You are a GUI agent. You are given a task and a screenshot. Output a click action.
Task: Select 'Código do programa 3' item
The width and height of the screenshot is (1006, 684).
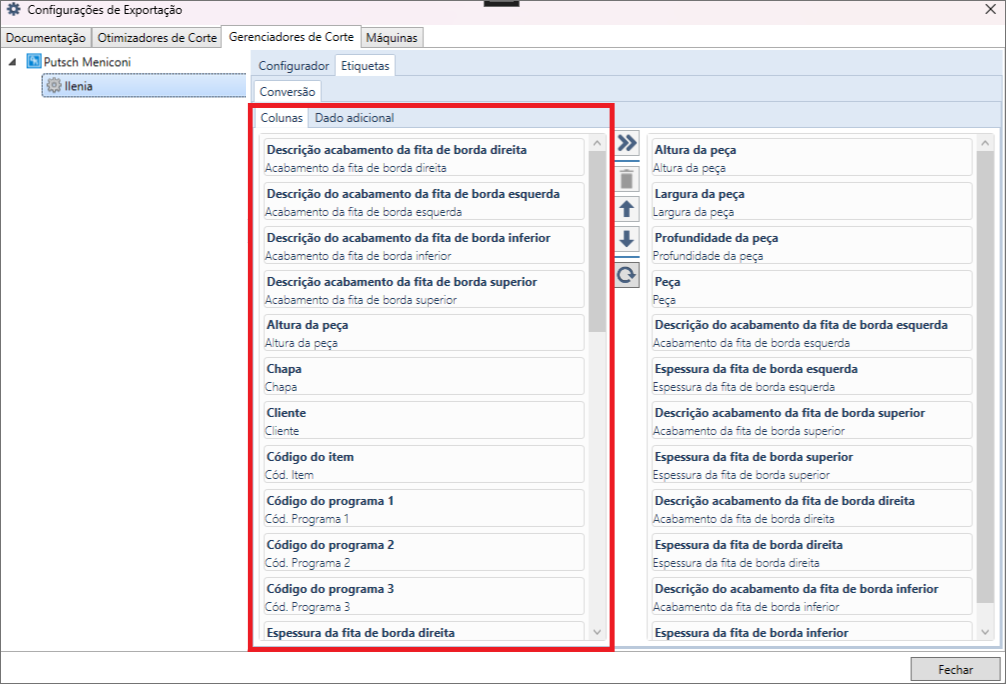coord(423,597)
